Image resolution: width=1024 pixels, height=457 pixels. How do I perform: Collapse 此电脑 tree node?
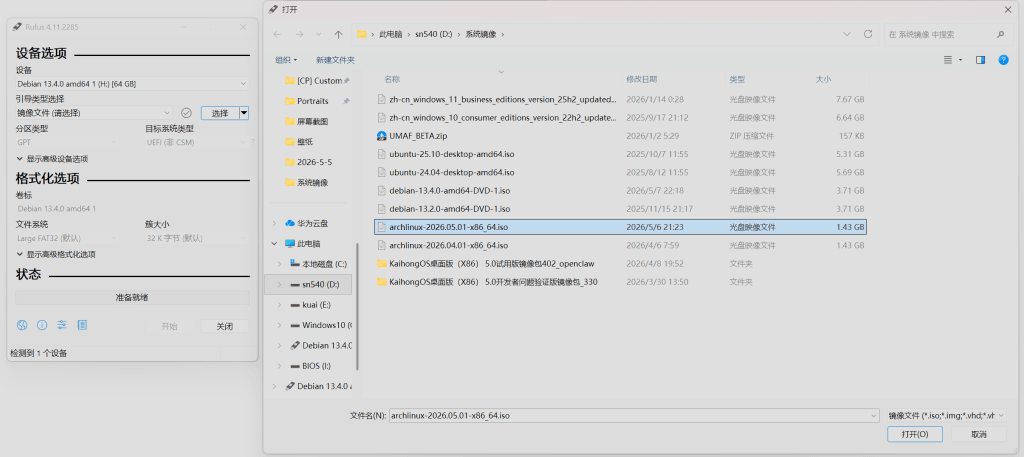click(274, 244)
